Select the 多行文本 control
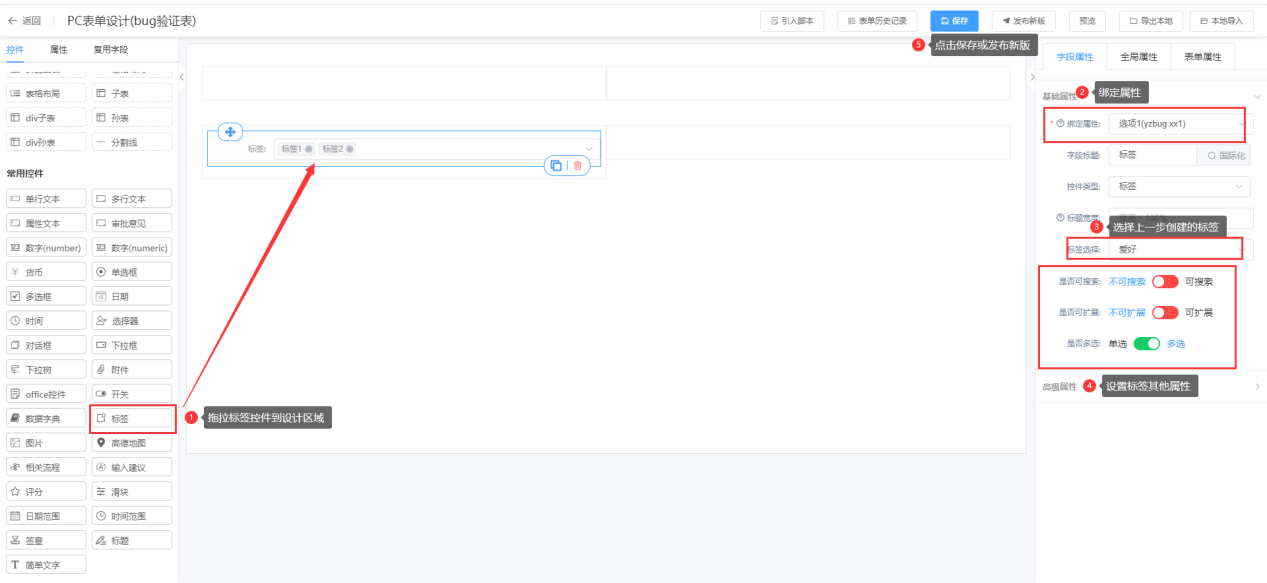1267x583 pixels. [132, 199]
